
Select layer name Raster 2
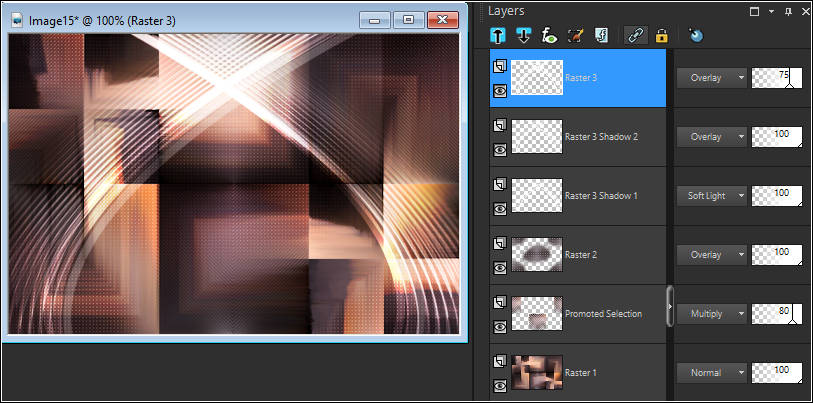(581, 255)
